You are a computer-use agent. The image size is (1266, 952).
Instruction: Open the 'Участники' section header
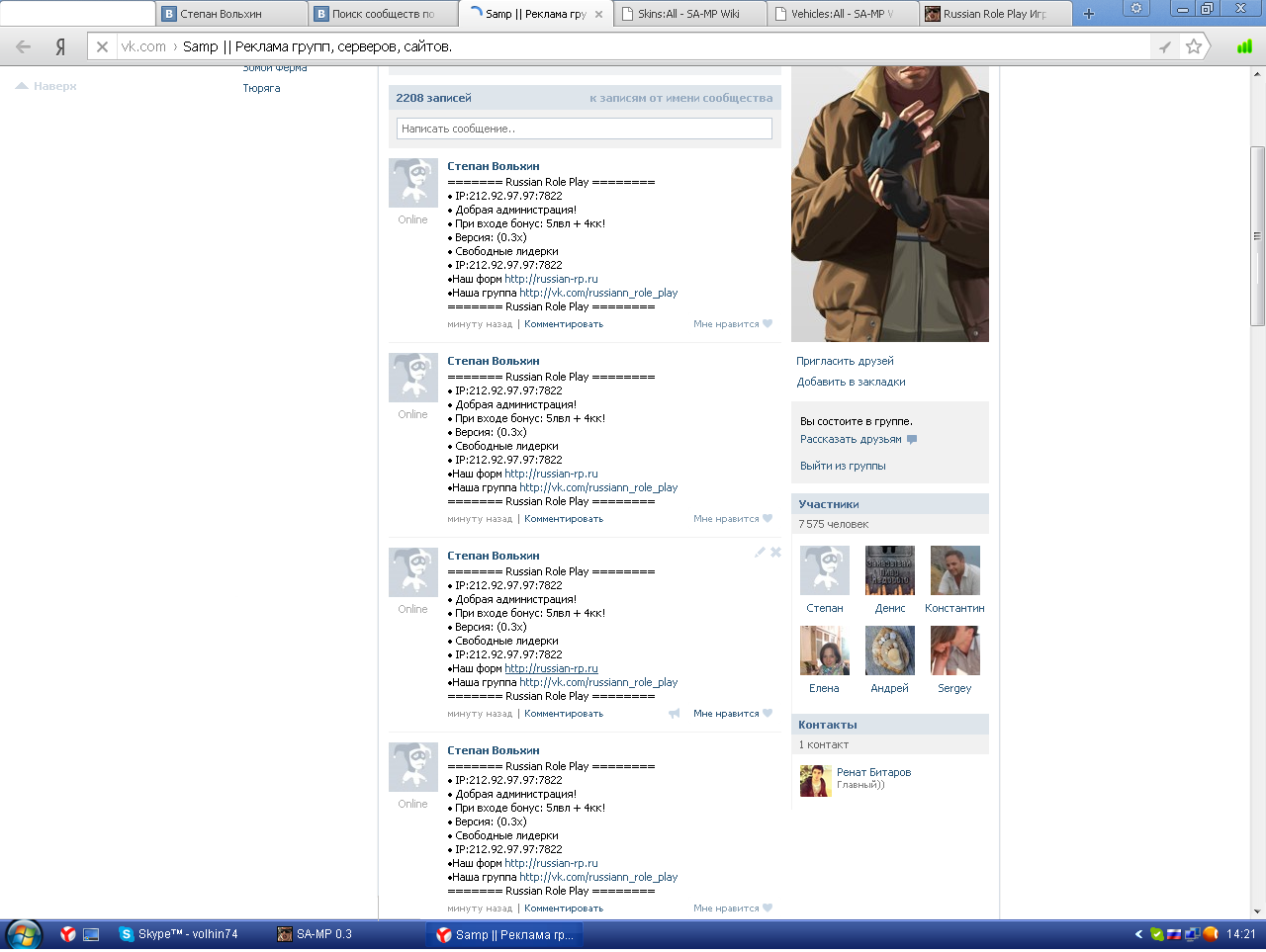pyautogui.click(x=890, y=504)
